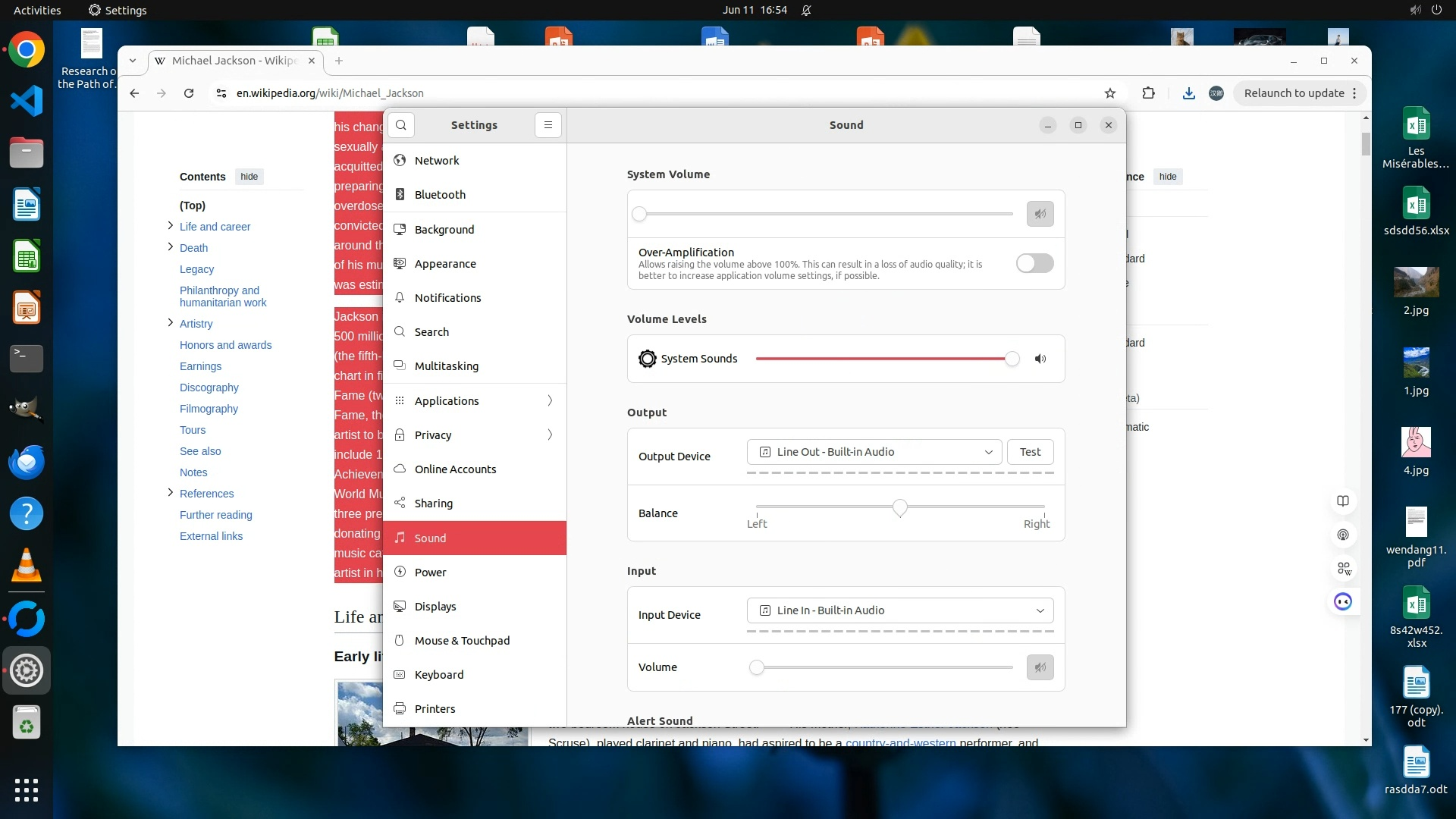Click the Test output button
Image resolution: width=1456 pixels, height=819 pixels.
click(x=1030, y=452)
